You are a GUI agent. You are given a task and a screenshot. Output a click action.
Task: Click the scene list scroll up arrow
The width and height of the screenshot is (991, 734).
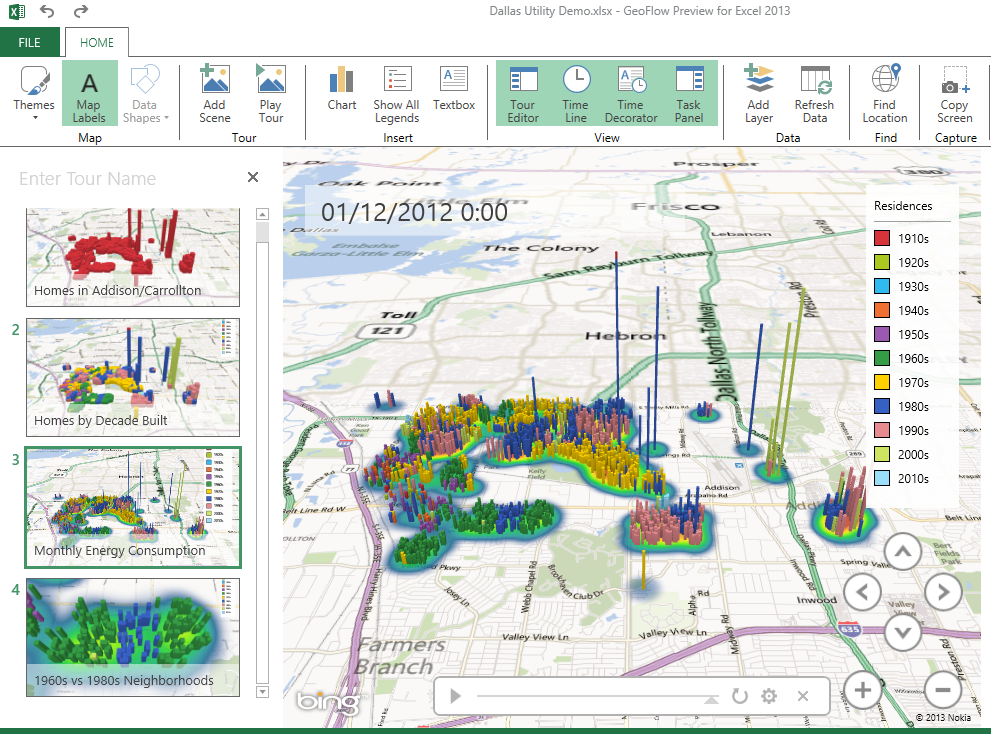click(x=262, y=214)
